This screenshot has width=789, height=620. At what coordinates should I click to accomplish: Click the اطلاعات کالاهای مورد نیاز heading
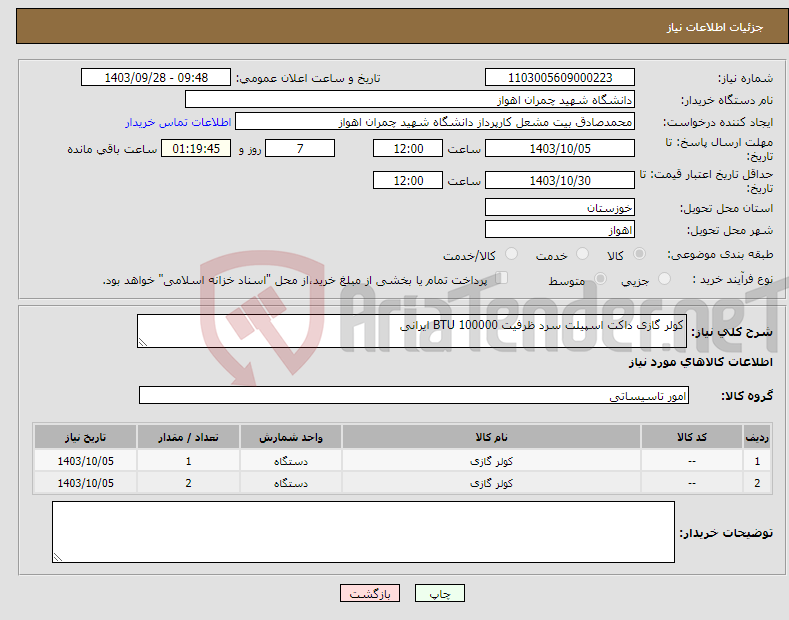tap(700, 362)
